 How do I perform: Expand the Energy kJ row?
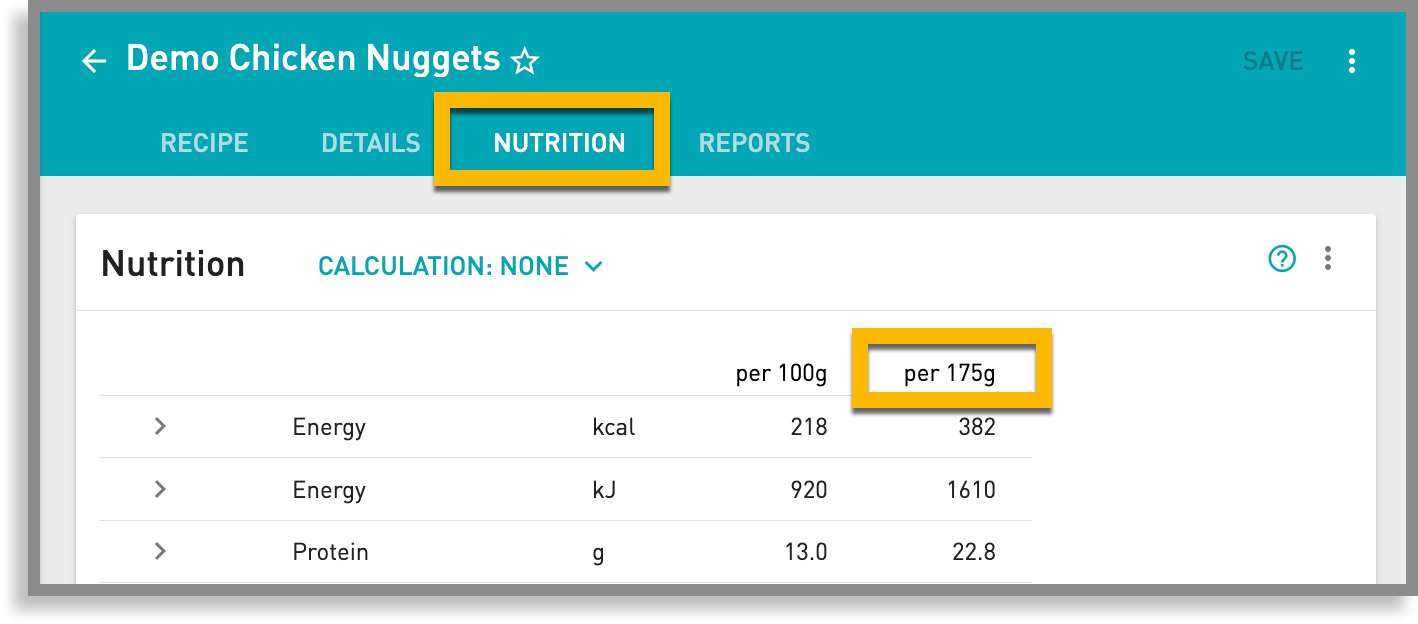pyautogui.click(x=160, y=489)
